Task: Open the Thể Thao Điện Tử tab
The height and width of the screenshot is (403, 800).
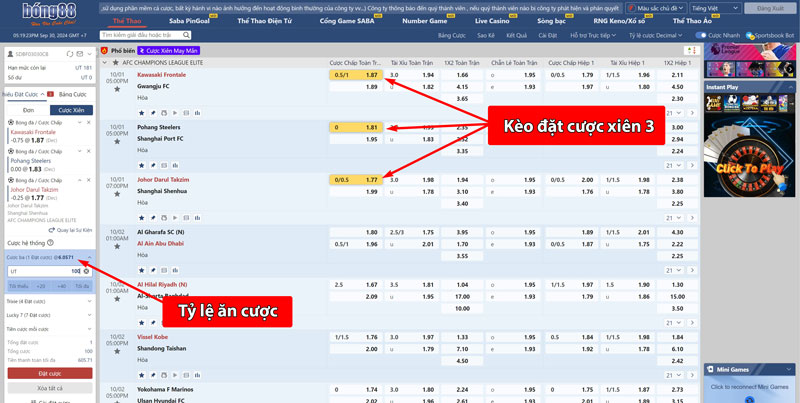Action: [265, 21]
